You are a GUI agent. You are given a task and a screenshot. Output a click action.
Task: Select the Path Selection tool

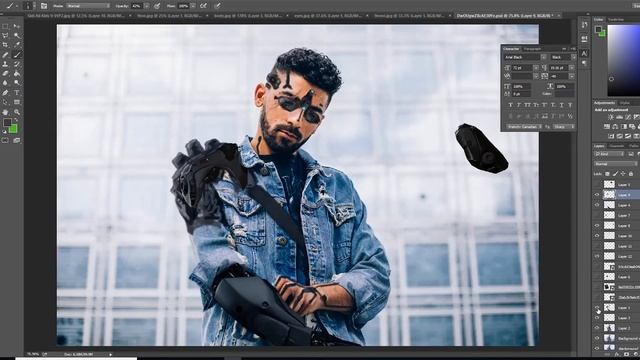click(x=5, y=102)
